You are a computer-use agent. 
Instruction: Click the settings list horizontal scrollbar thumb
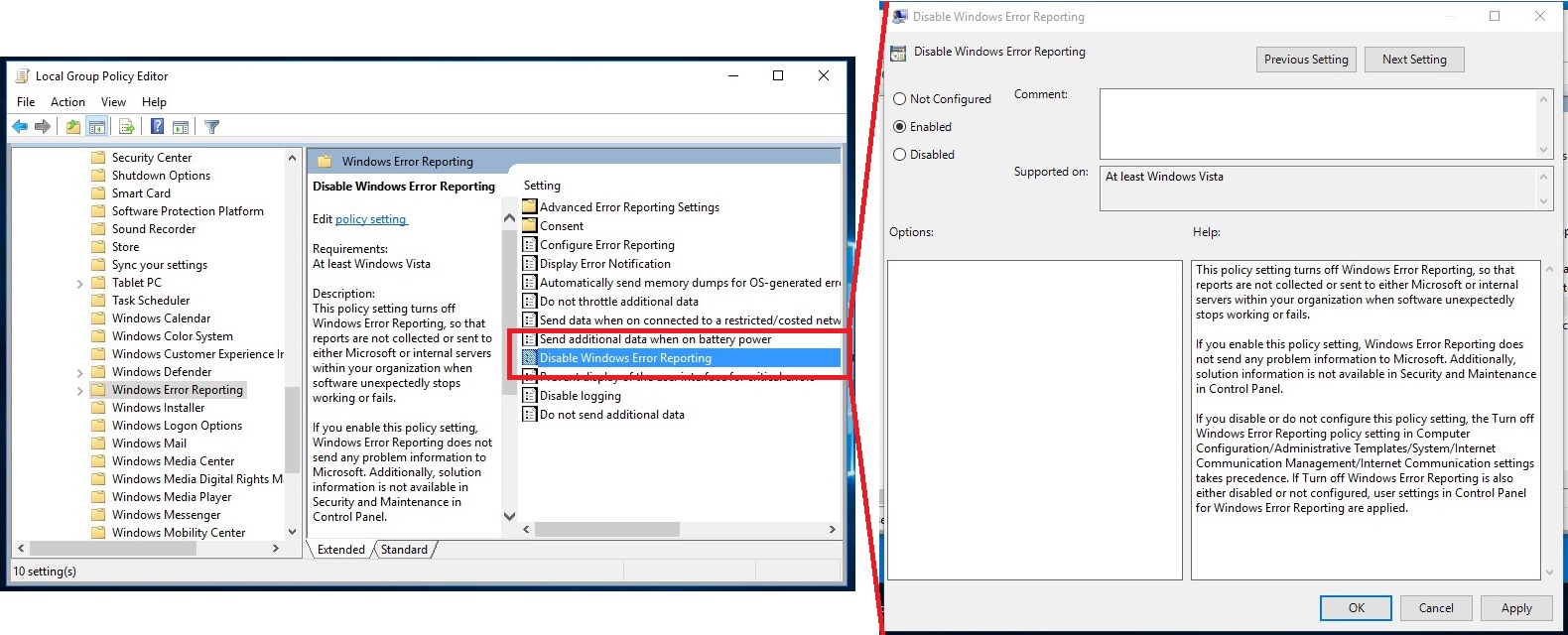608,530
